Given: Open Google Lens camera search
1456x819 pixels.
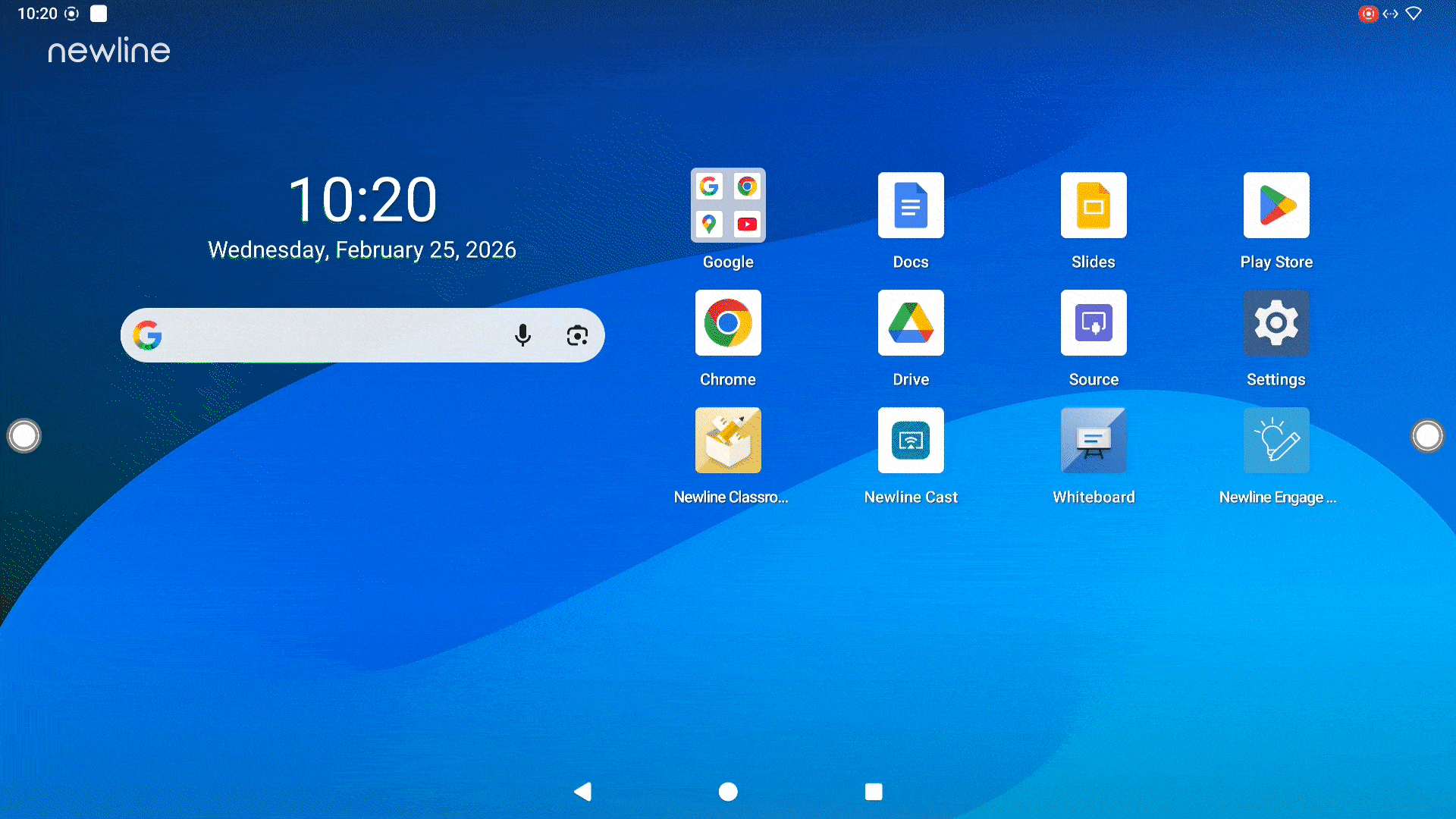Looking at the screenshot, I should coord(577,335).
